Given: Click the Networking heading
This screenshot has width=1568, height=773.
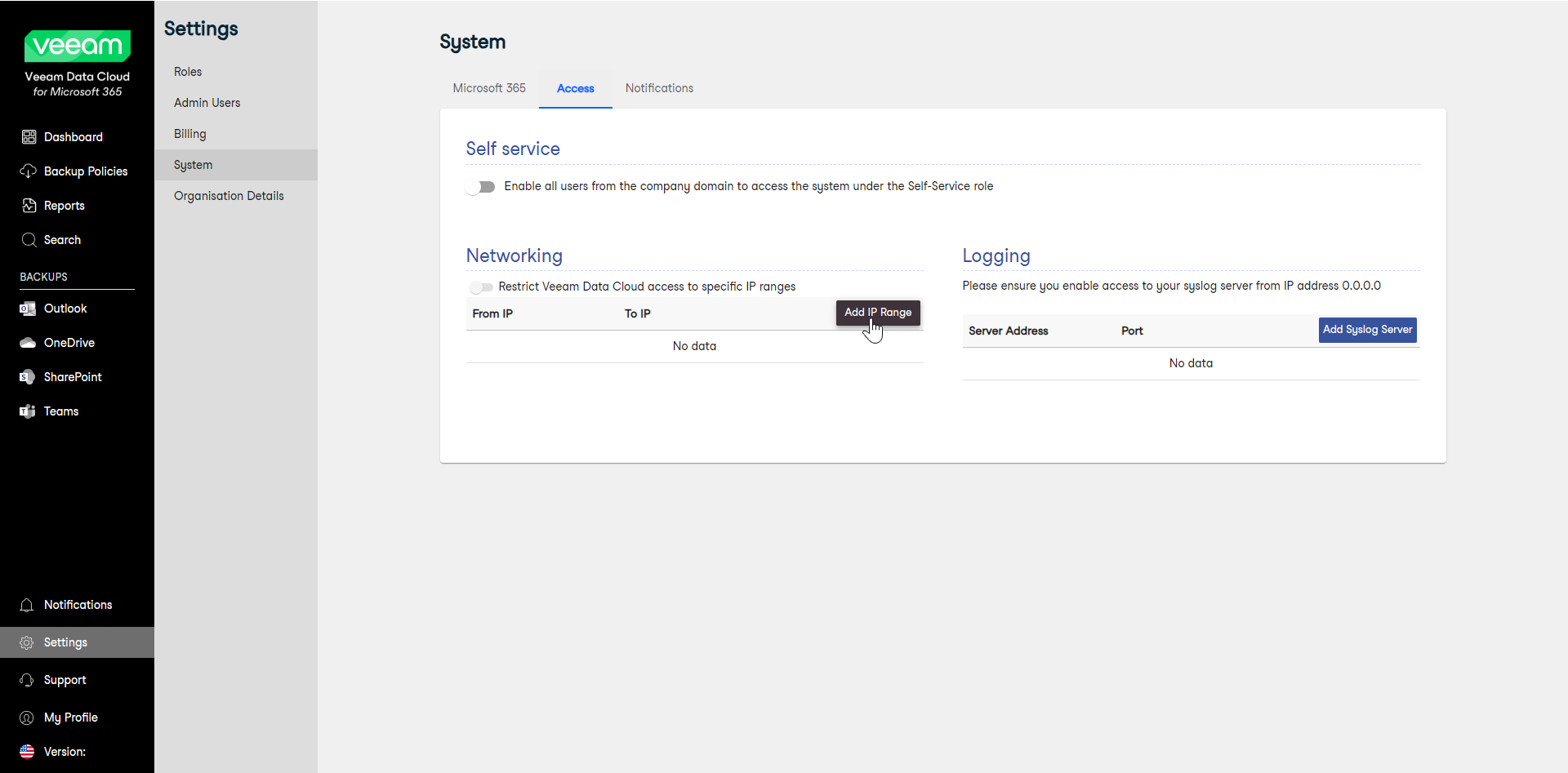Looking at the screenshot, I should coord(514,255).
